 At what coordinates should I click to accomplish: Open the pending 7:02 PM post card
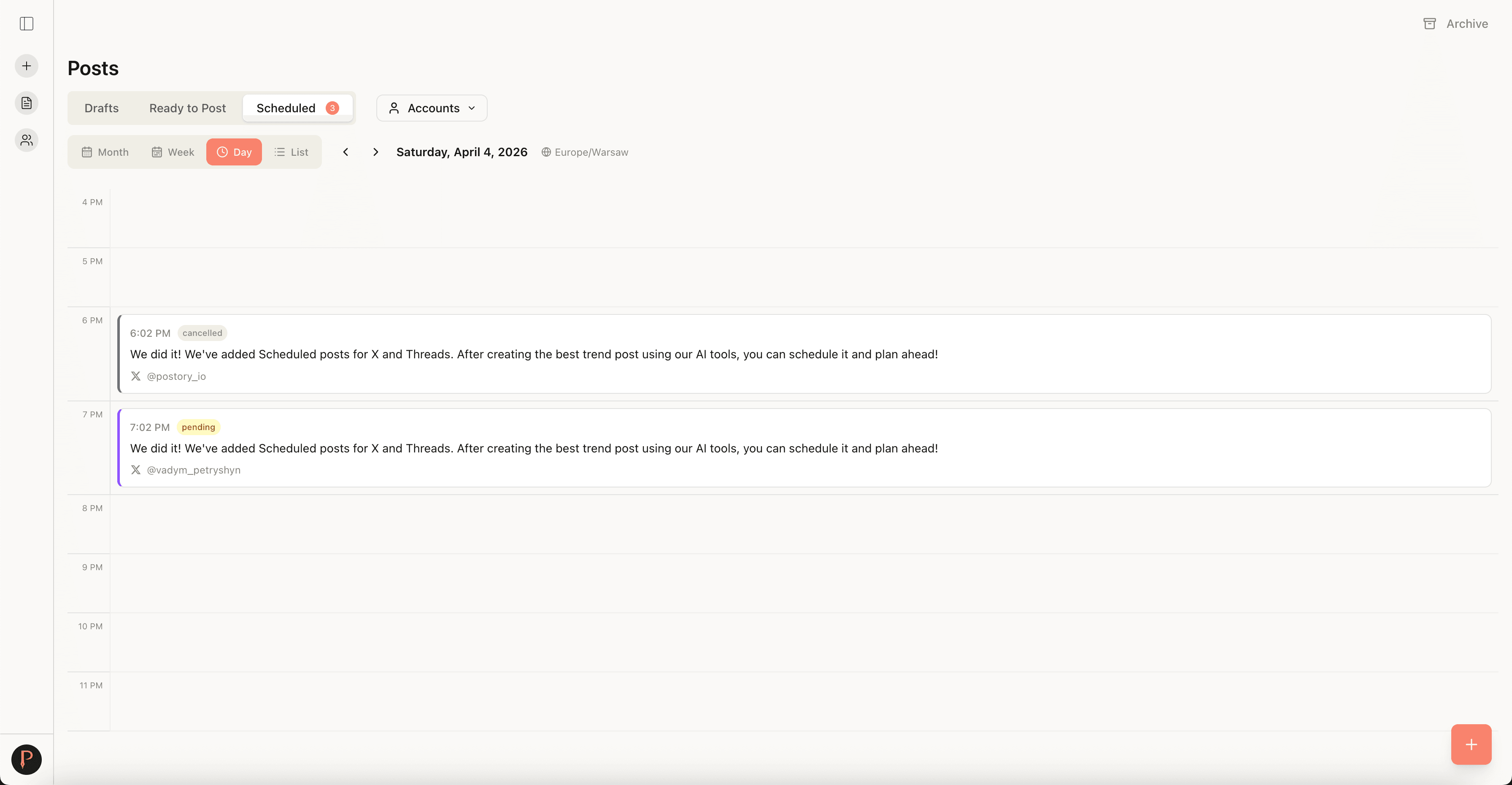pyautogui.click(x=804, y=448)
